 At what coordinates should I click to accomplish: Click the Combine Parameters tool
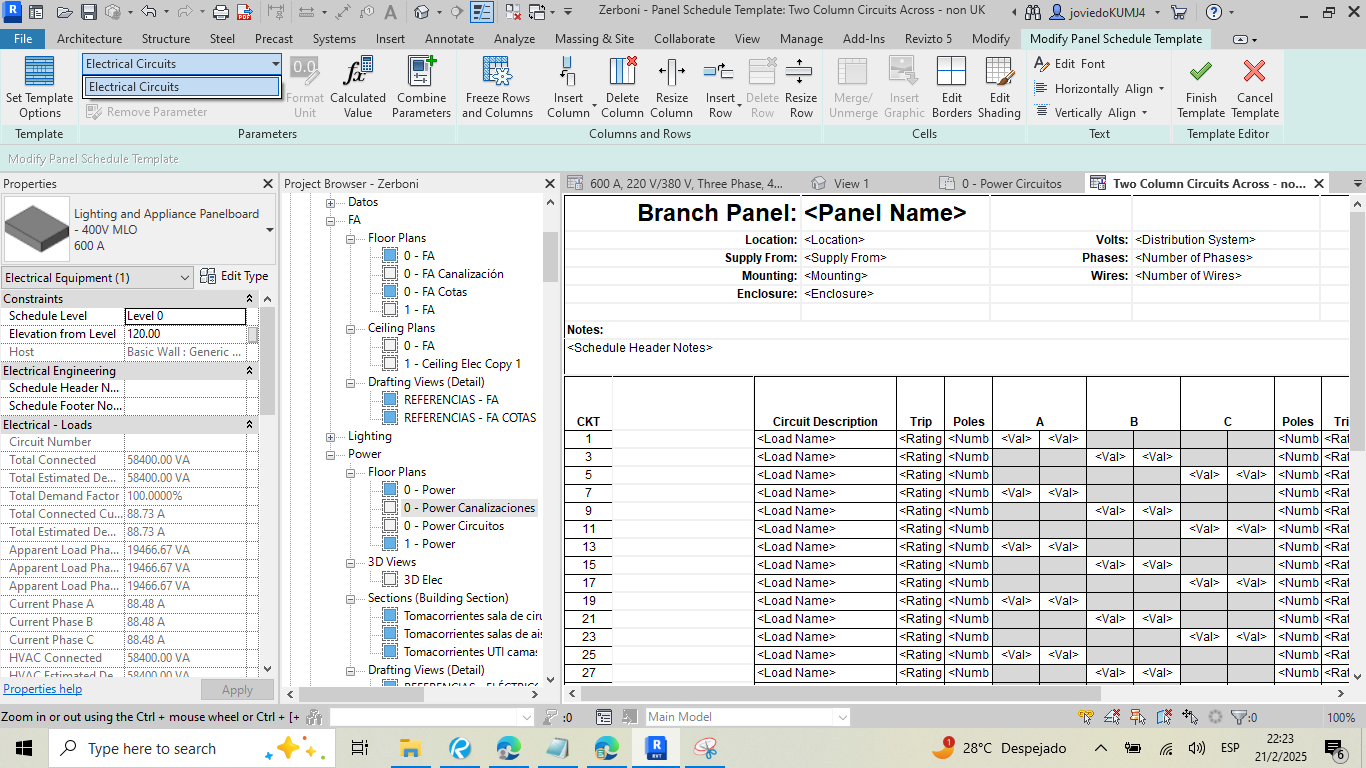(x=421, y=88)
